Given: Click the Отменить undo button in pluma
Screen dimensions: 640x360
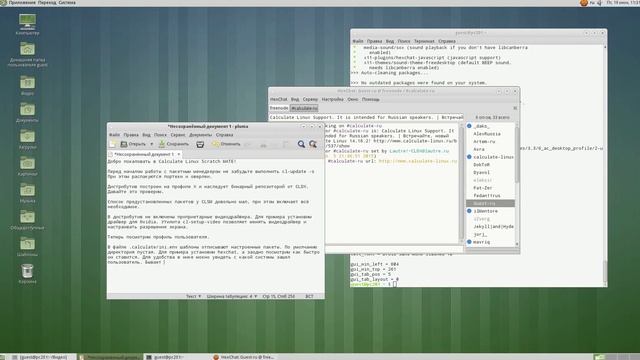Looking at the screenshot, I should click(x=226, y=144).
